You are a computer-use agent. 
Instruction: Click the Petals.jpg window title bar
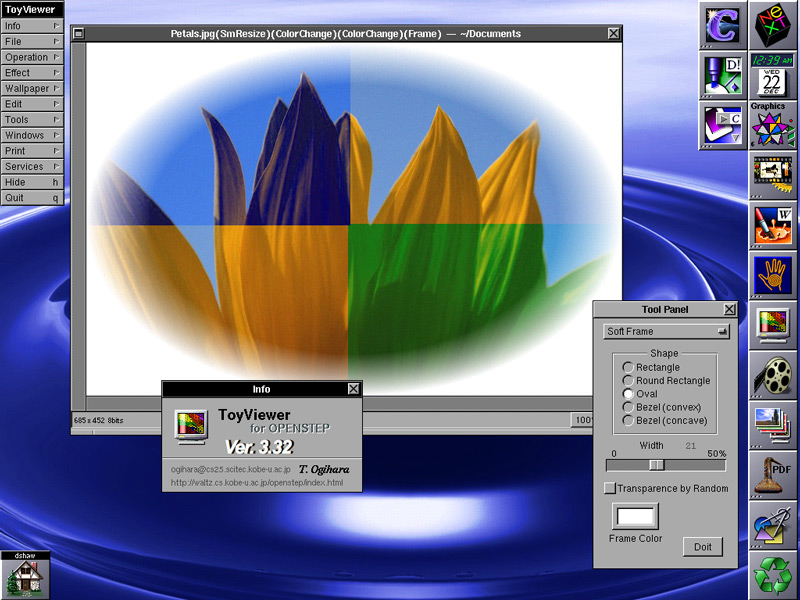point(345,34)
